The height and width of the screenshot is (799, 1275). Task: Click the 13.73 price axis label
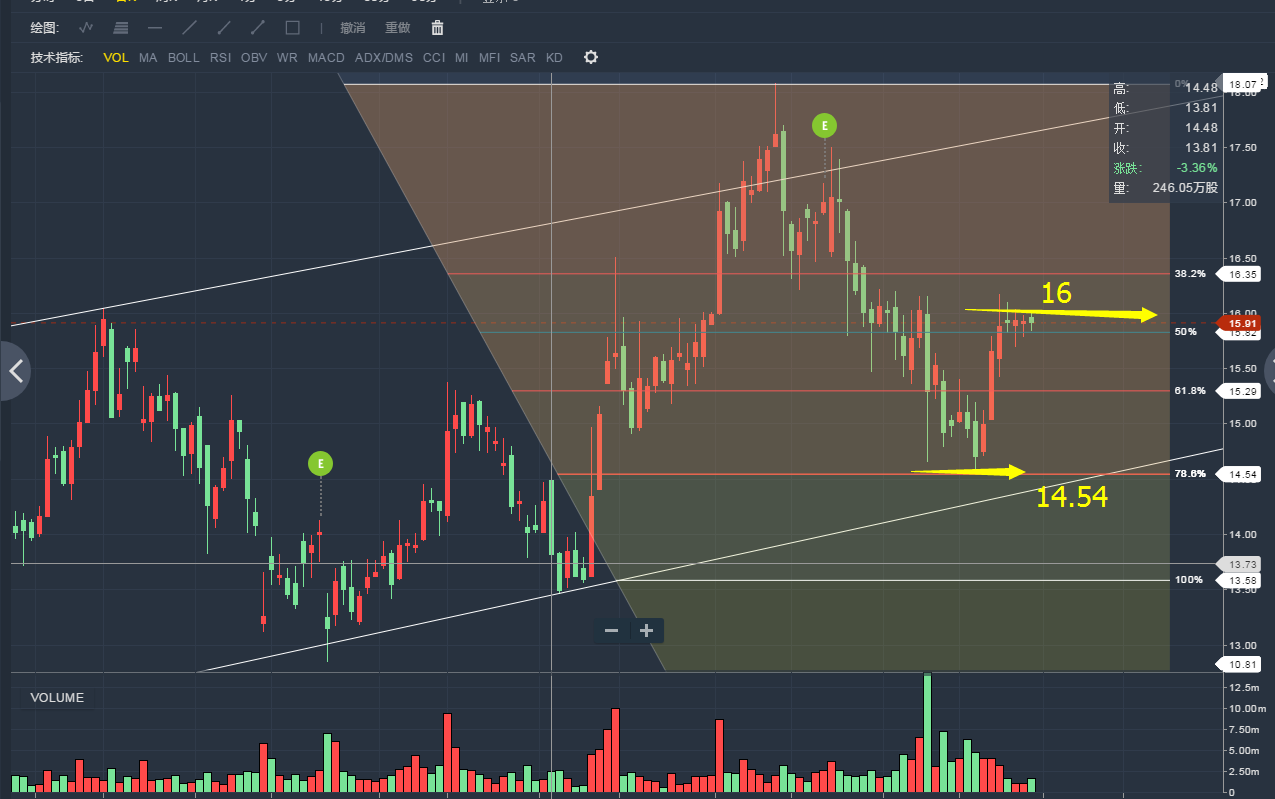click(1240, 564)
